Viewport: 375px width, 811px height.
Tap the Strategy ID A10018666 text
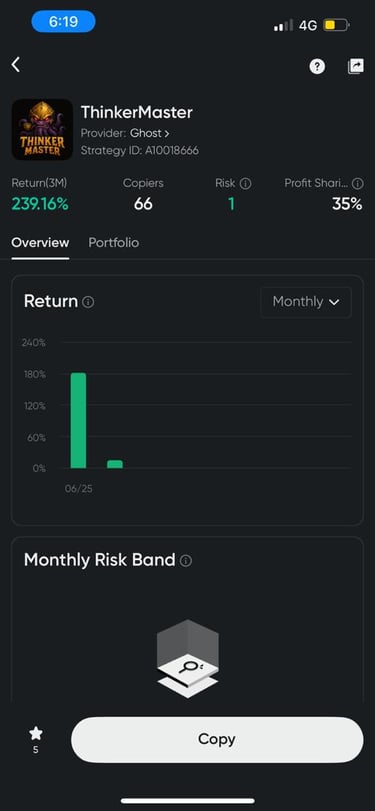click(140, 151)
